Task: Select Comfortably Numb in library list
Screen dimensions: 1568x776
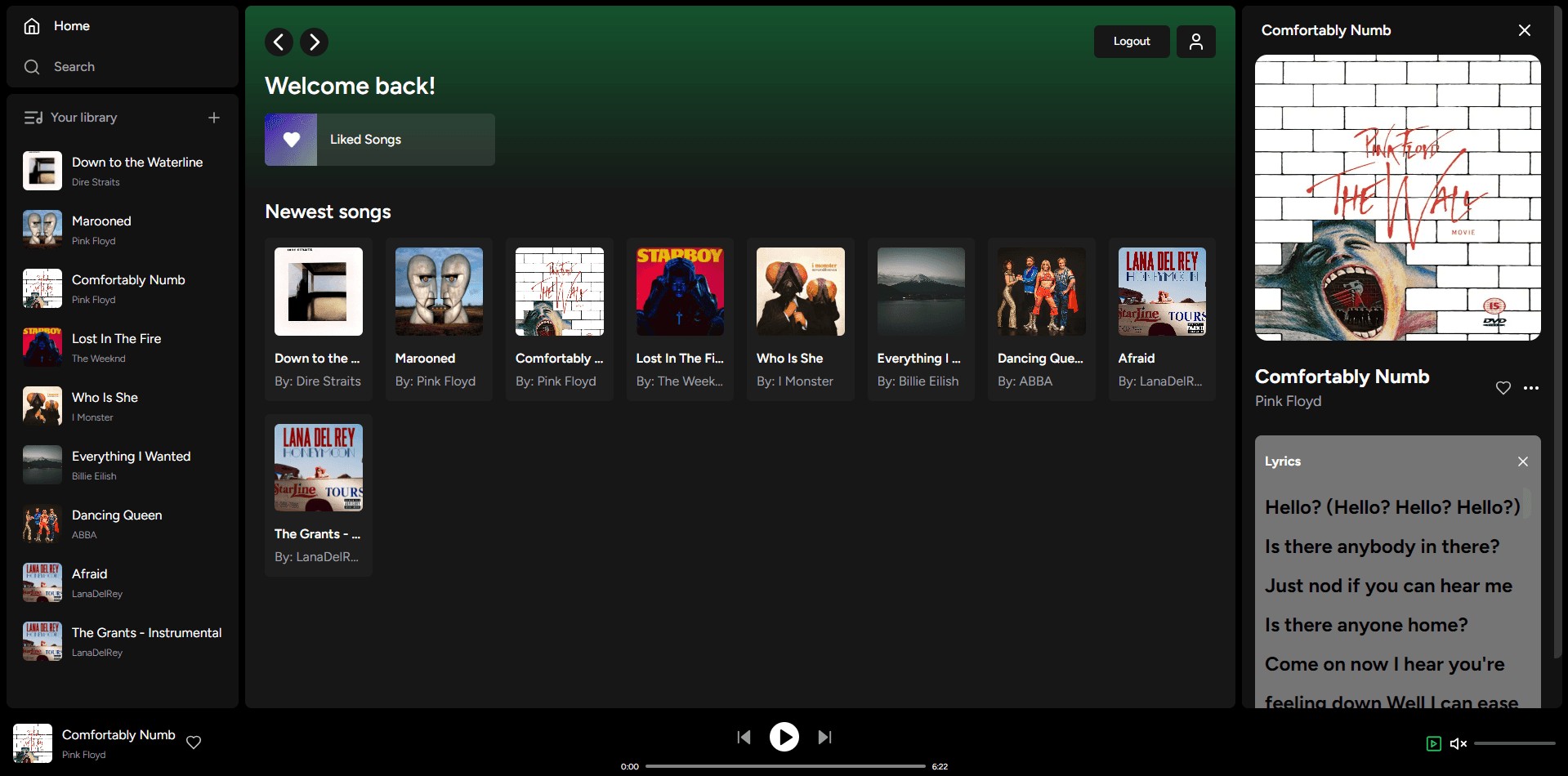Action: [x=123, y=288]
